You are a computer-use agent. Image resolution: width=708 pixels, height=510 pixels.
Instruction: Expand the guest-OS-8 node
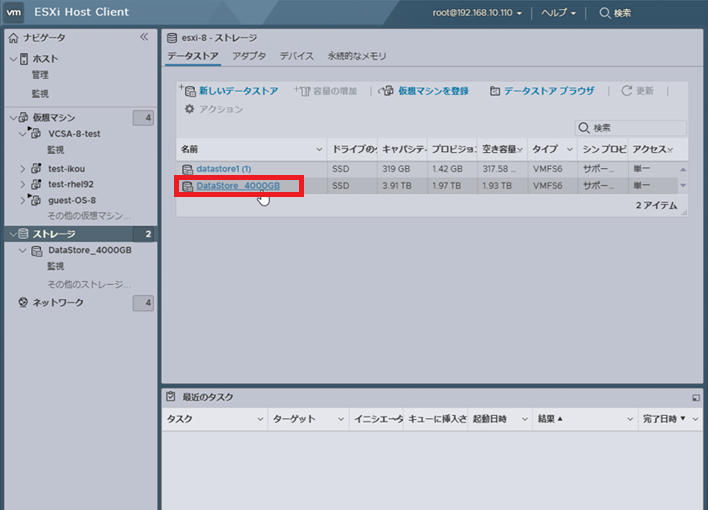(x=23, y=200)
